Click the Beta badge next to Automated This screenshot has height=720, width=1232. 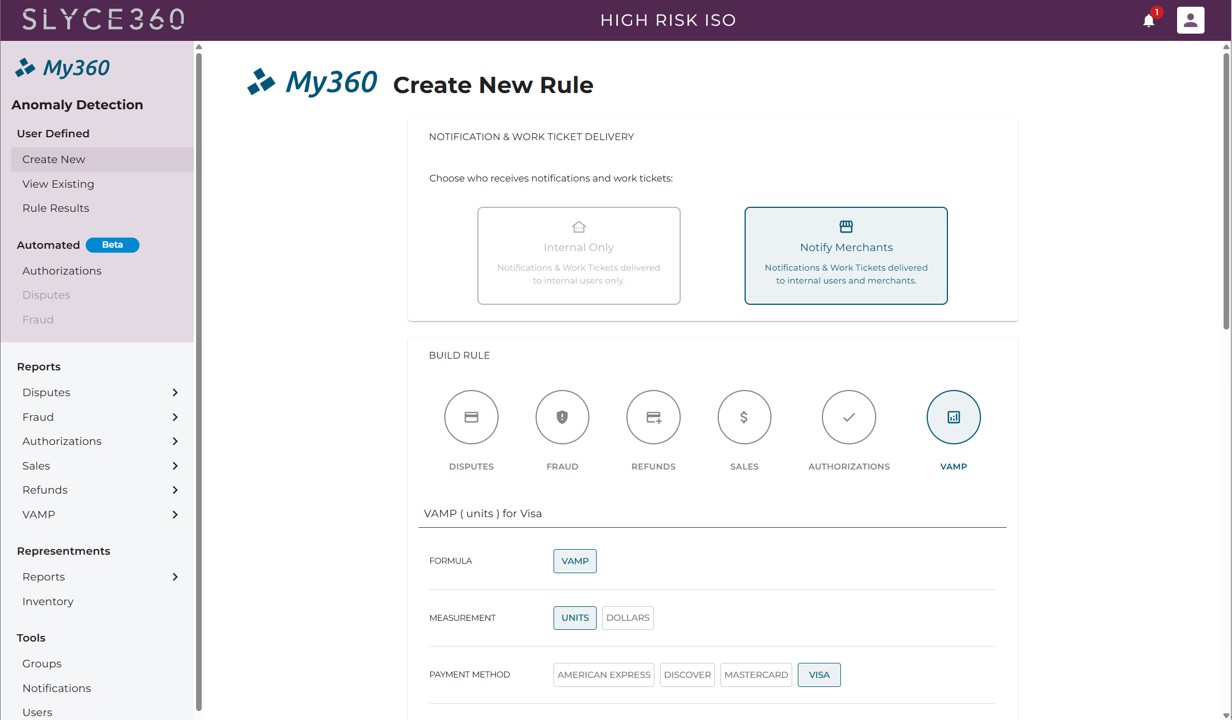click(112, 245)
